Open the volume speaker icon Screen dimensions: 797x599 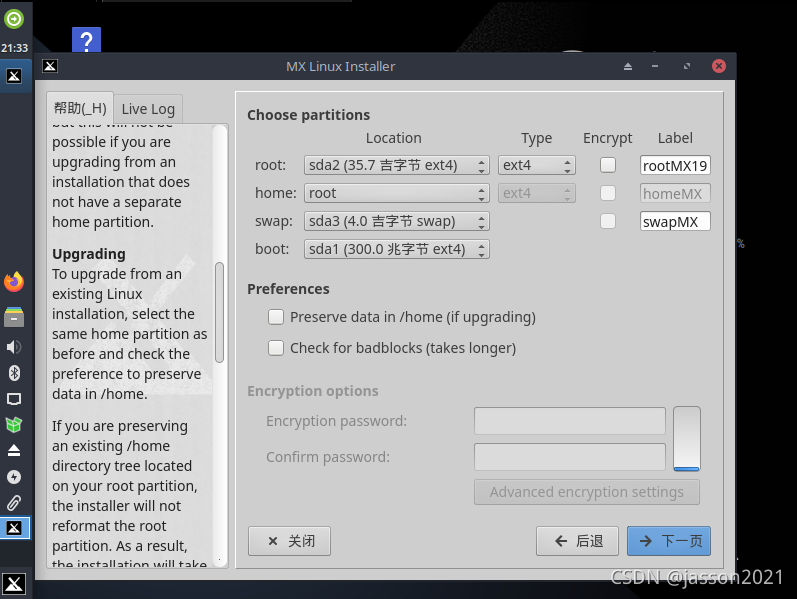(14, 347)
